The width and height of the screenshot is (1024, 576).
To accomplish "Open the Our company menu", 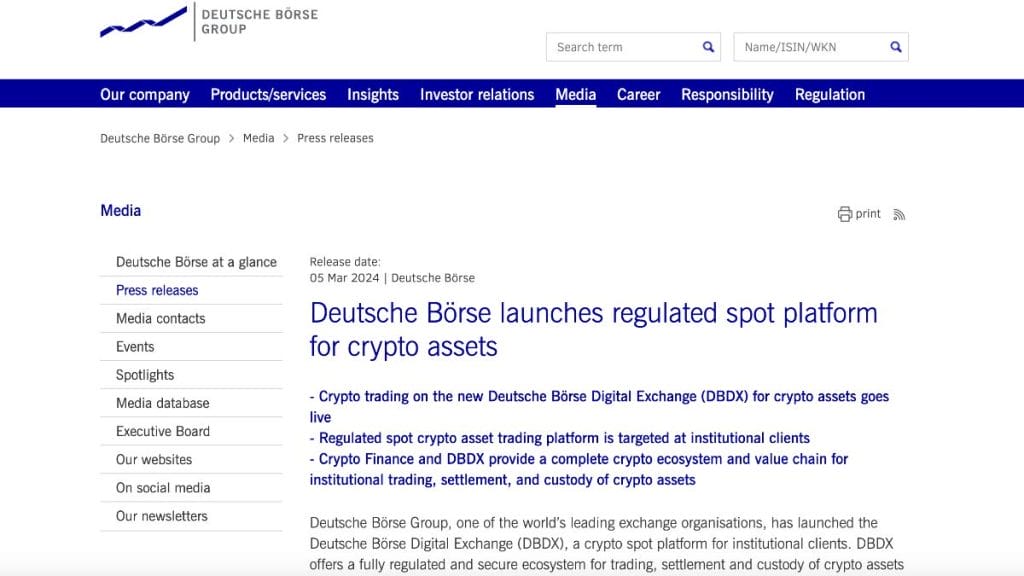I will [145, 95].
